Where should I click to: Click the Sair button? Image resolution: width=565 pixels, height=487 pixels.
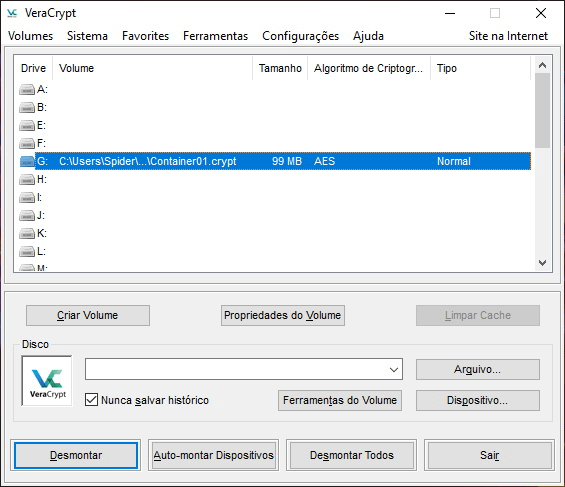(490, 455)
